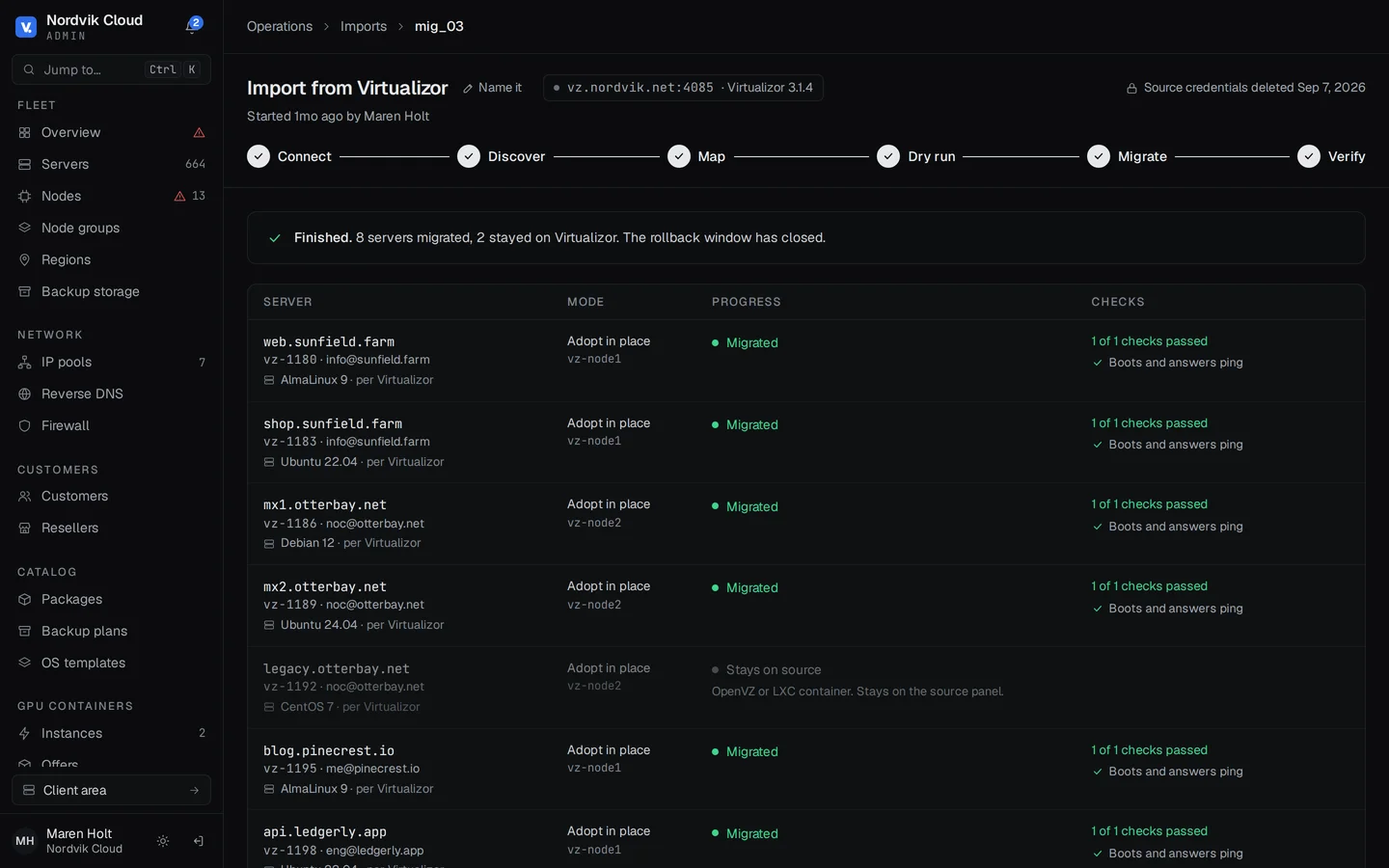The width and height of the screenshot is (1389, 868).
Task: Open IP pools in Network
Action: point(112,362)
